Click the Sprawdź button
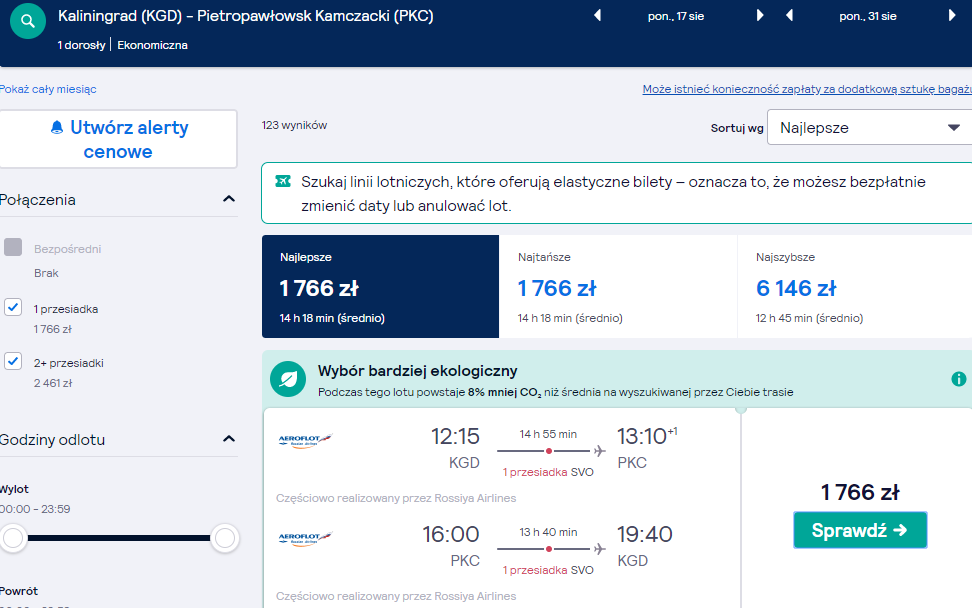Image resolution: width=972 pixels, height=608 pixels. point(860,530)
